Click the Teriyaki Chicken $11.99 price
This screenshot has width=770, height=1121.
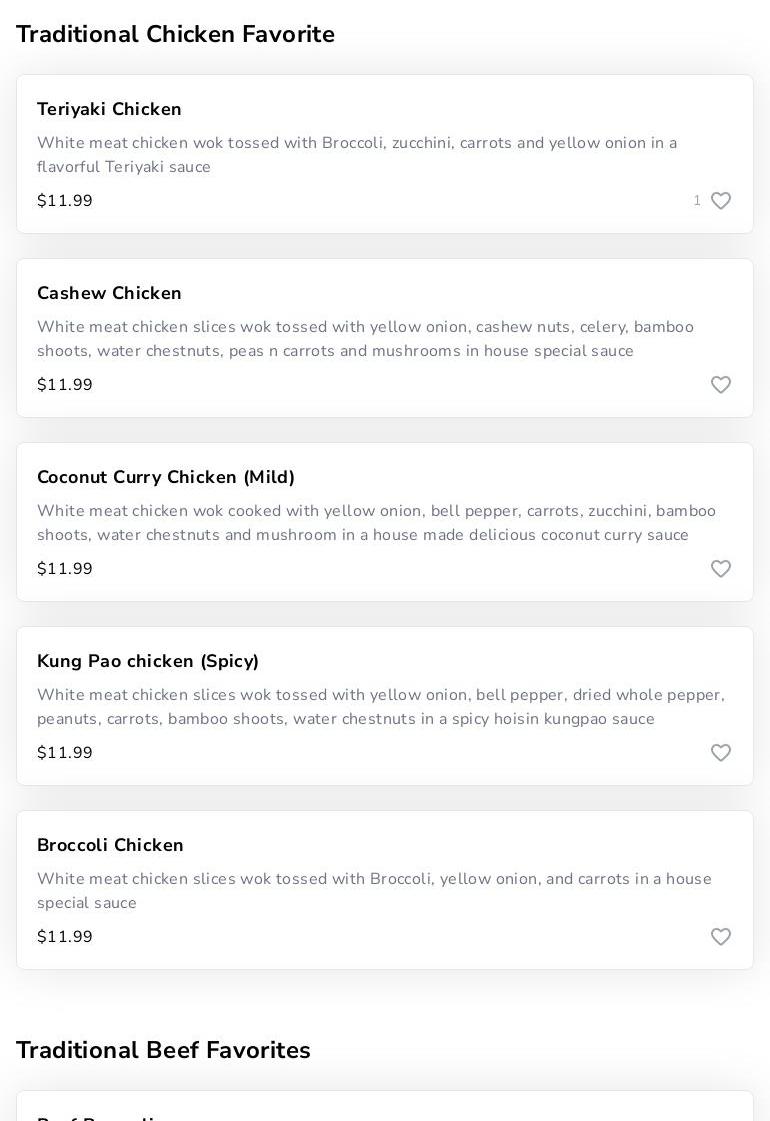tap(65, 201)
